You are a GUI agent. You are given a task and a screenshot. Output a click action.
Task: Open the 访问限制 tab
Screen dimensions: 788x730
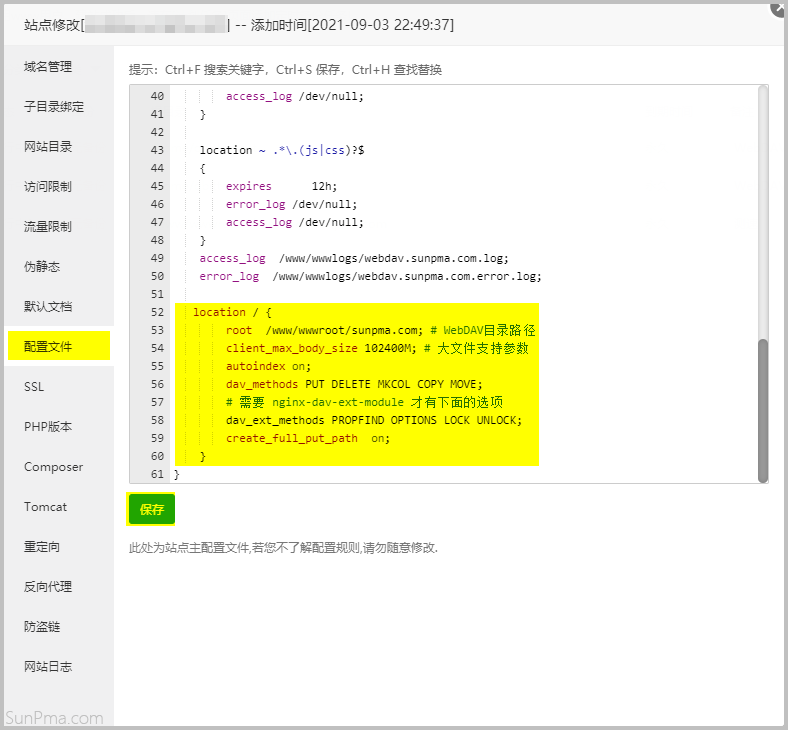tap(48, 186)
